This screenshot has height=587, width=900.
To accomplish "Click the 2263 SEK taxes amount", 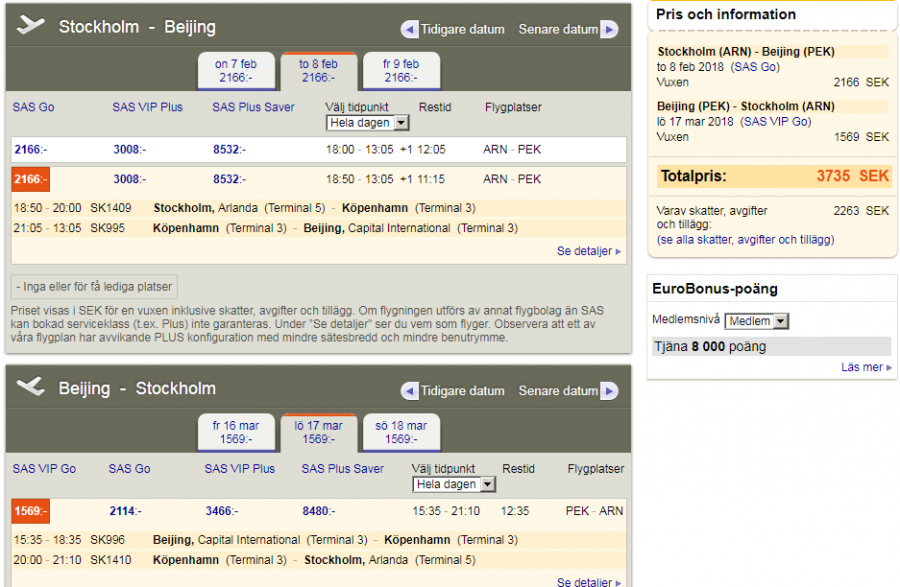I will click(861, 211).
